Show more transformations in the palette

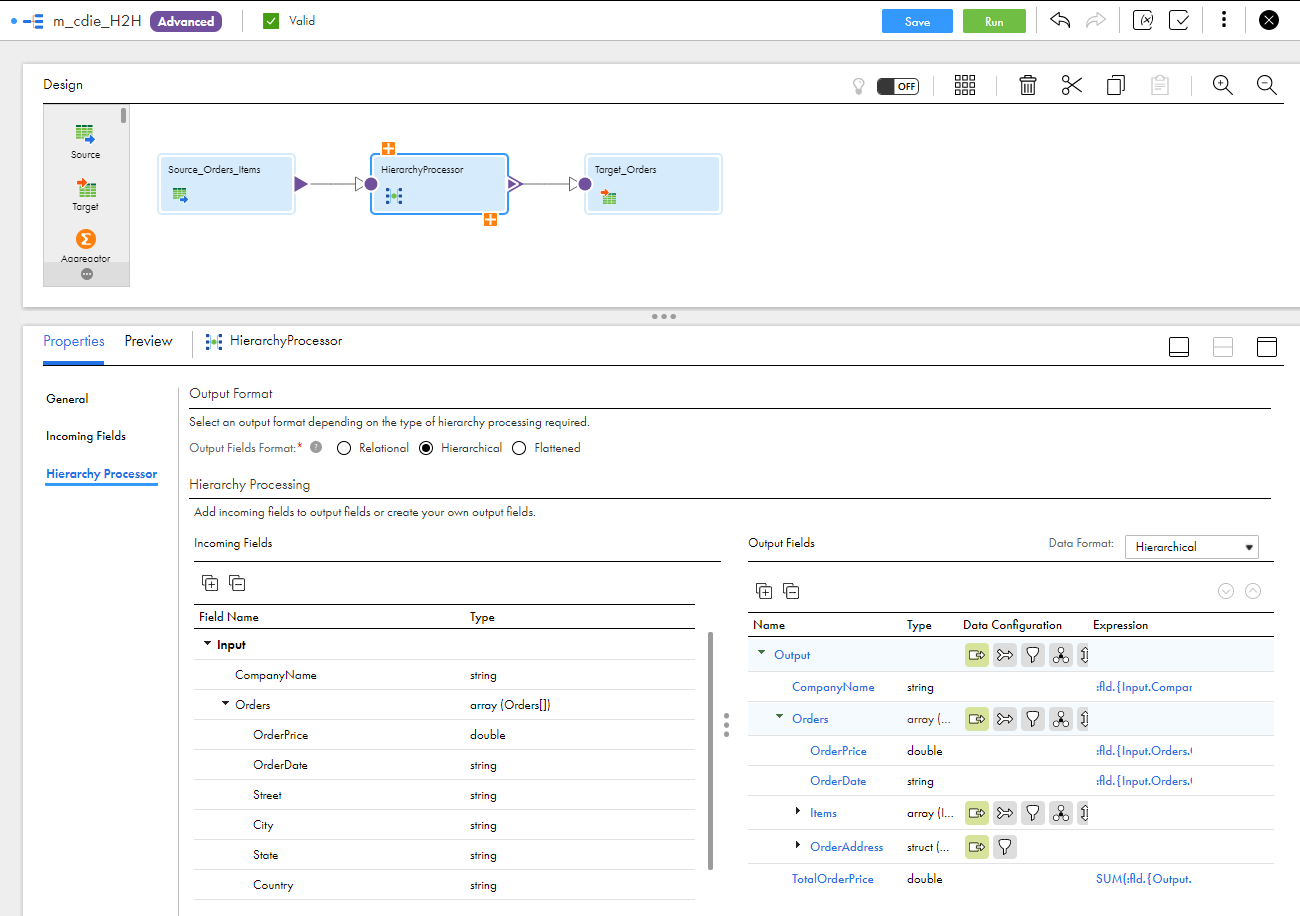pyautogui.click(x=87, y=274)
